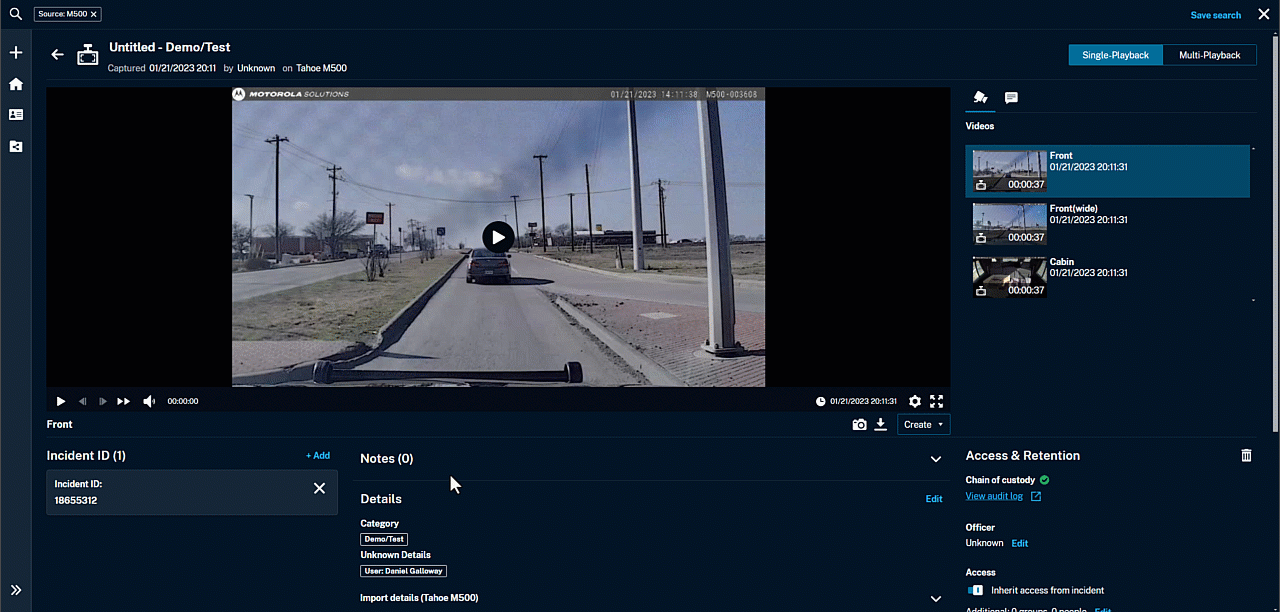
Task: Download the Front video
Action: [880, 425]
